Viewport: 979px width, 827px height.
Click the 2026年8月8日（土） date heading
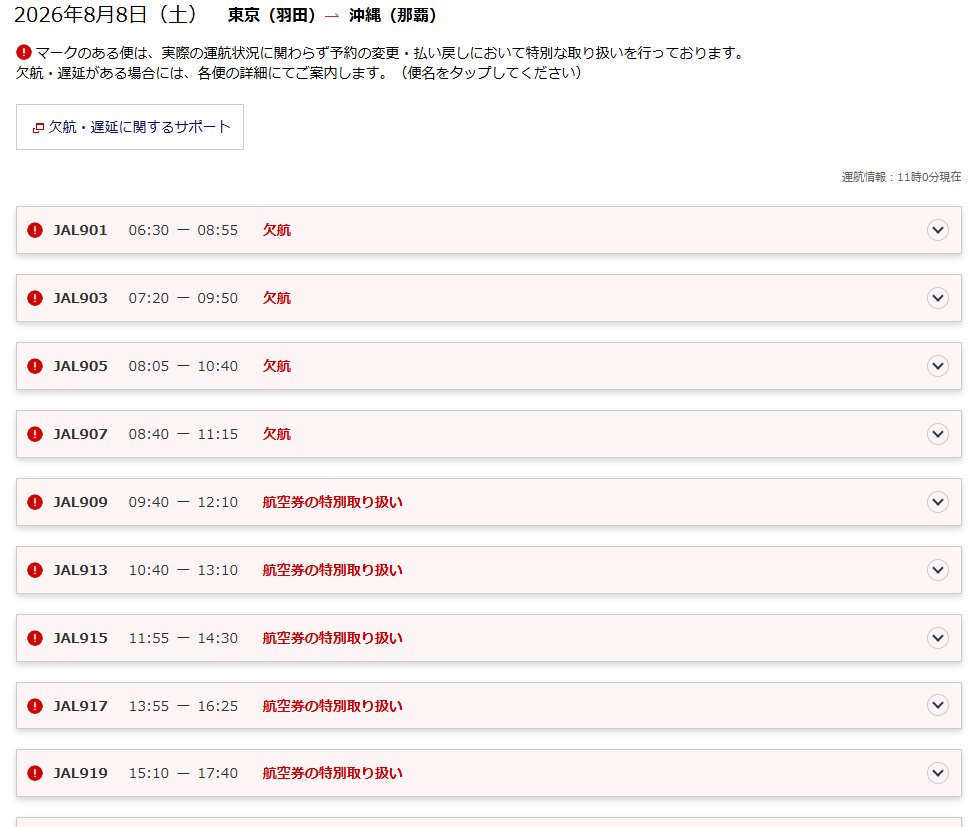pos(107,15)
